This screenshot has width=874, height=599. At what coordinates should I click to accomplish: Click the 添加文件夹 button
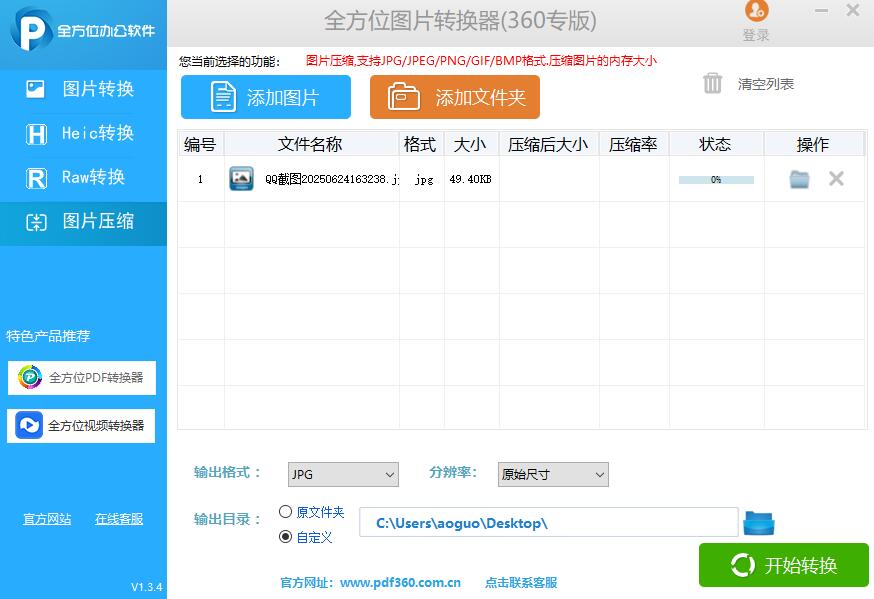pyautogui.click(x=455, y=98)
